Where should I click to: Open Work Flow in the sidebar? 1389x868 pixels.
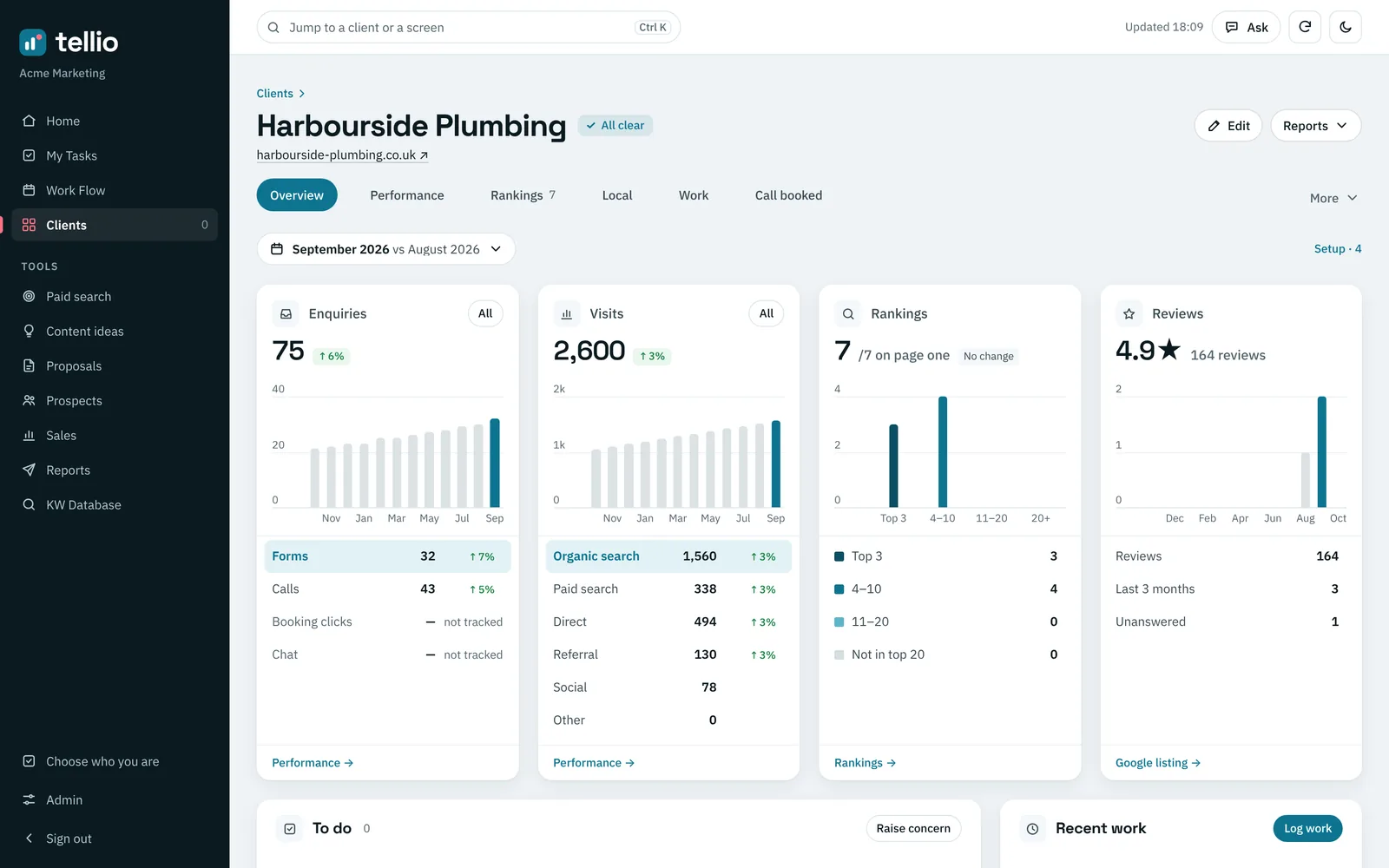click(115, 191)
